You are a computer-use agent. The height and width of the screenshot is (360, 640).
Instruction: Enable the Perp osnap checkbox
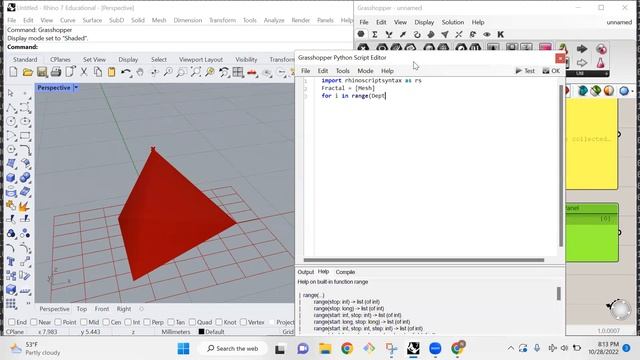pos(147,322)
